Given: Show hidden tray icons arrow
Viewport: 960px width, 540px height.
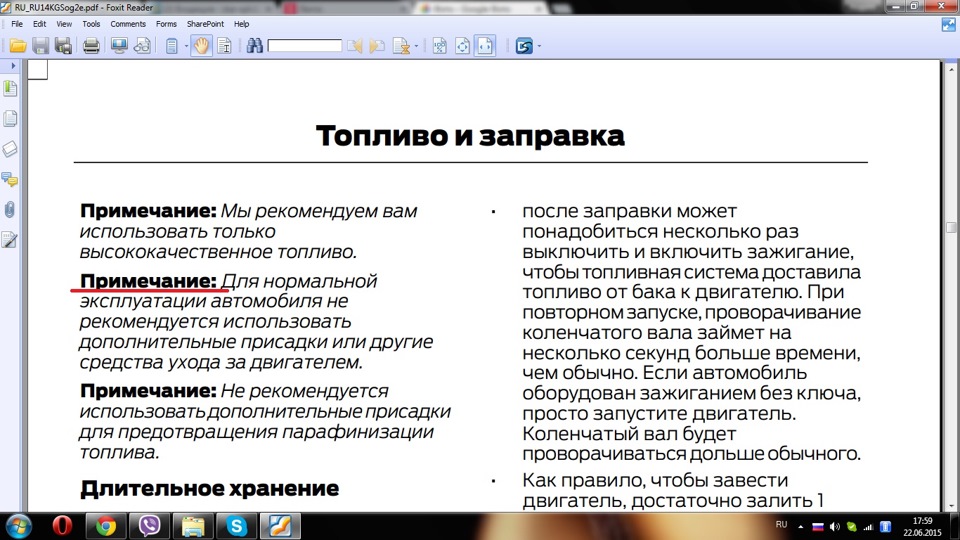Looking at the screenshot, I should (800, 527).
